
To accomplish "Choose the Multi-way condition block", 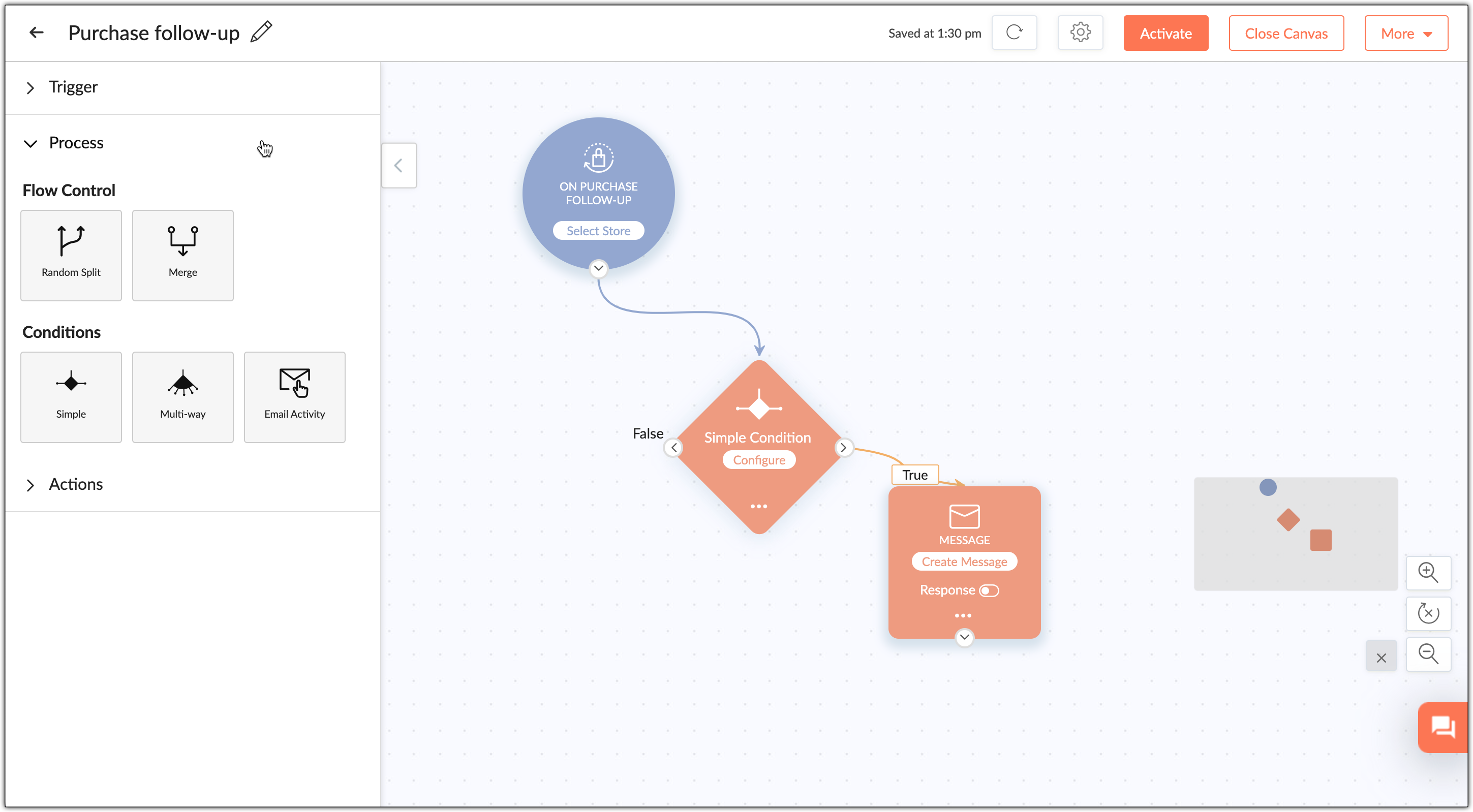I will click(183, 397).
